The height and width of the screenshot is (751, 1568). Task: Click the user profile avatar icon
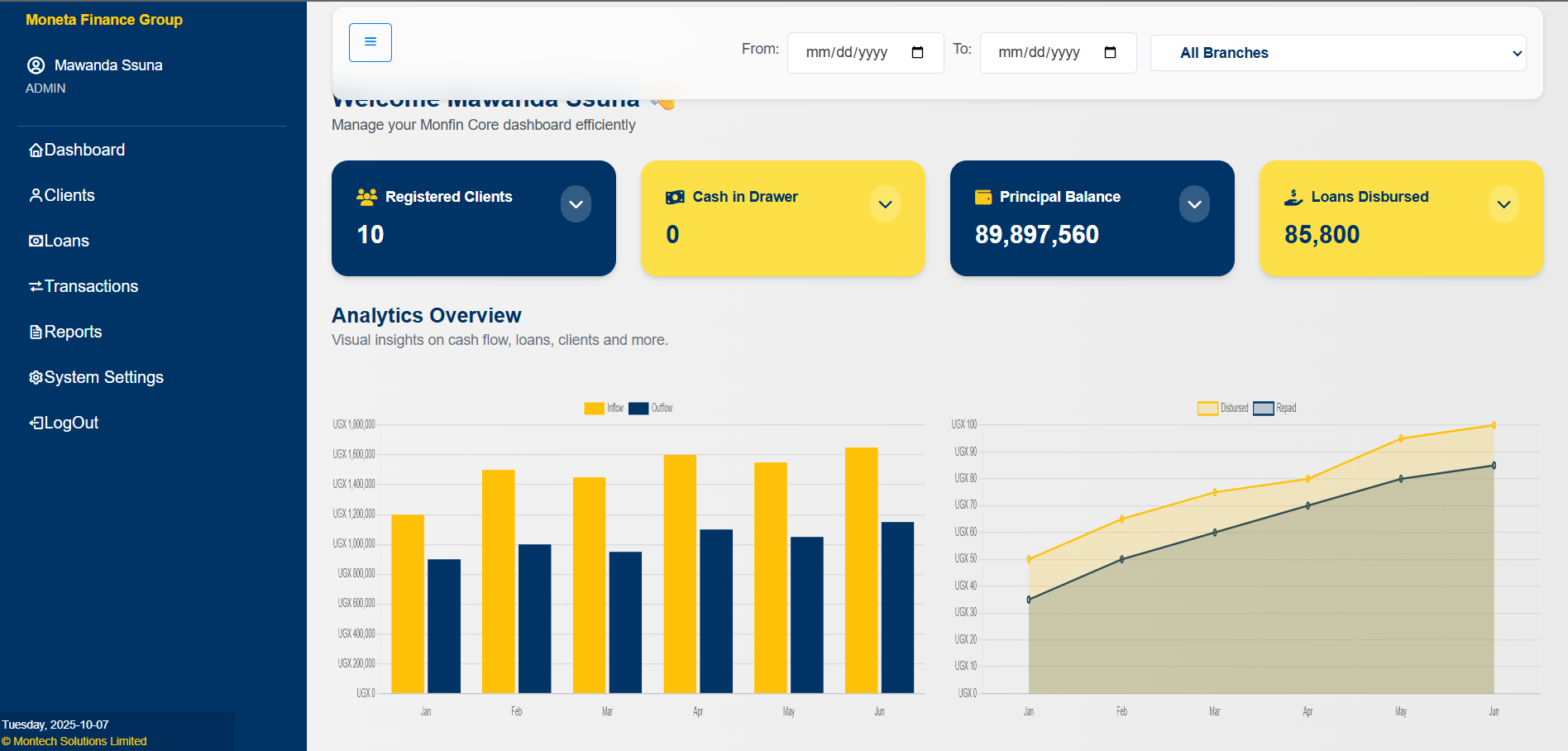click(x=36, y=65)
